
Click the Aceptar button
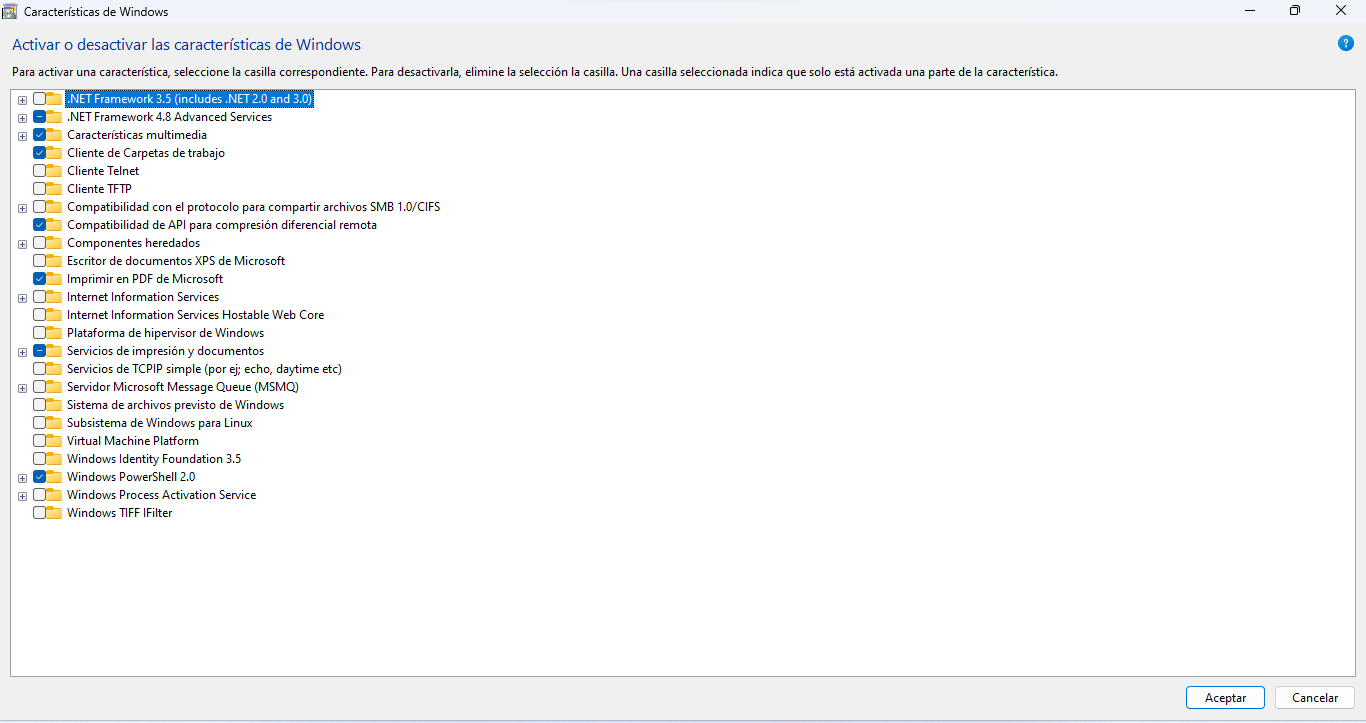(x=1225, y=698)
